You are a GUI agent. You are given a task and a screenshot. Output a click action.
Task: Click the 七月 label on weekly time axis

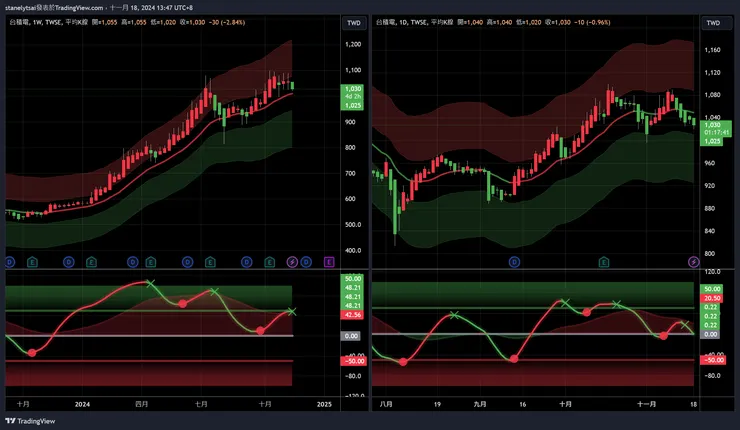pos(202,404)
